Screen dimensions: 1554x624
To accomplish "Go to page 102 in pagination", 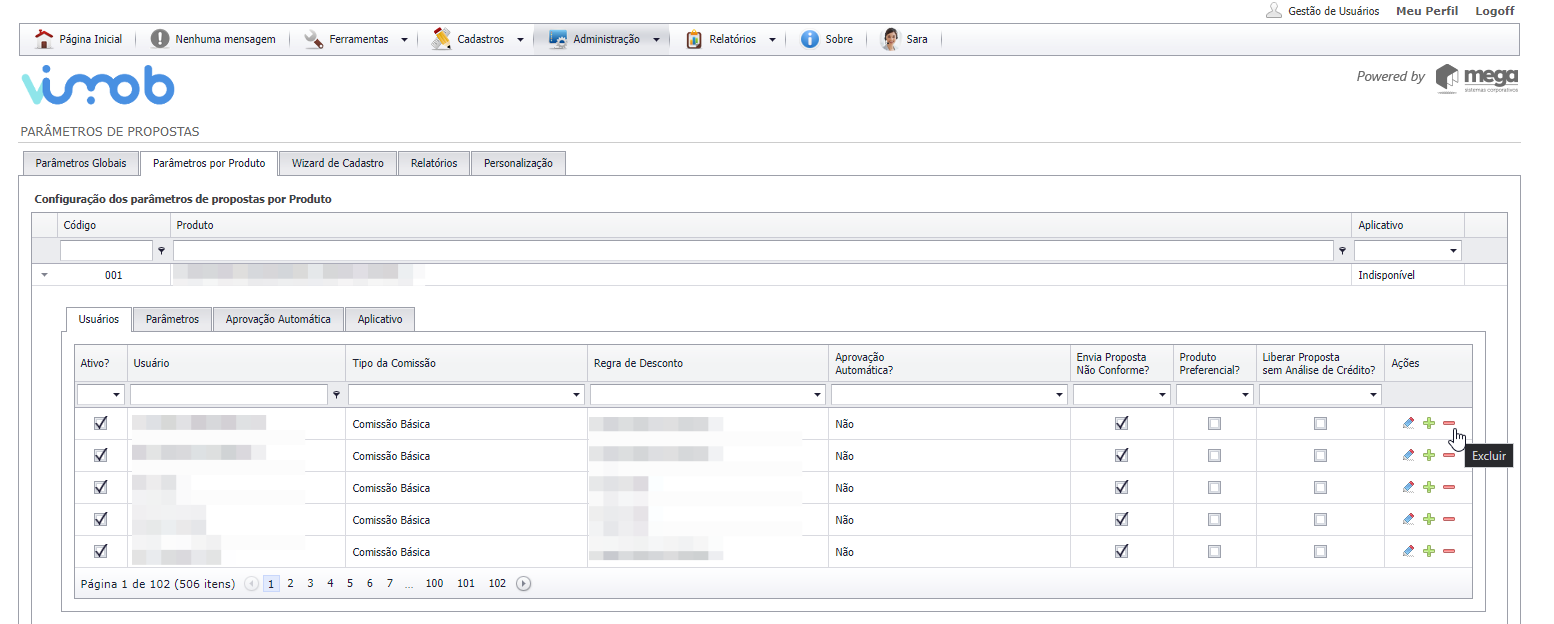I will [x=497, y=584].
